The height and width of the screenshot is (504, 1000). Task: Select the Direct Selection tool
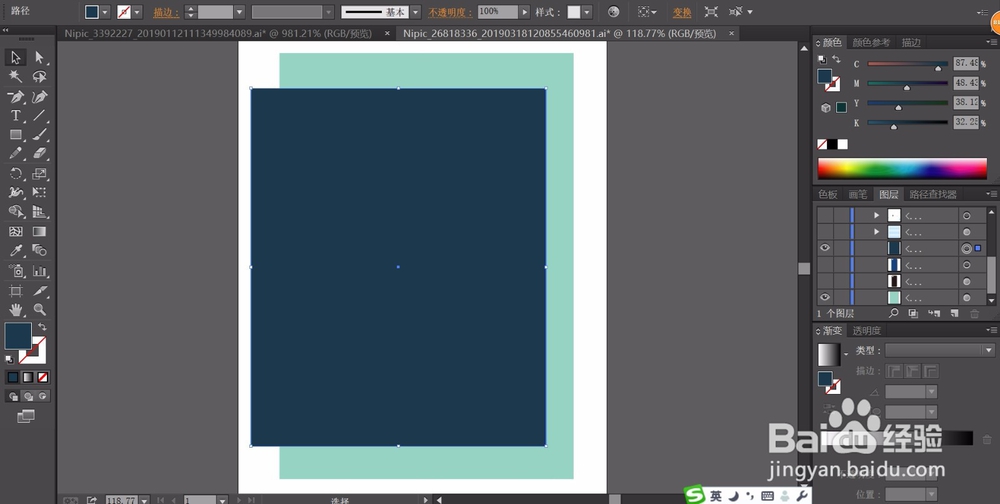point(40,57)
